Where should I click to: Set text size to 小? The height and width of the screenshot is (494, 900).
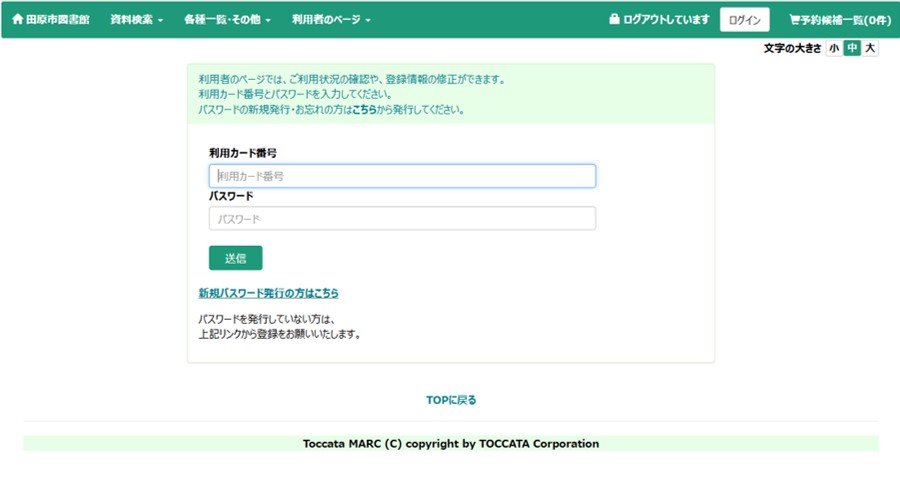(834, 48)
